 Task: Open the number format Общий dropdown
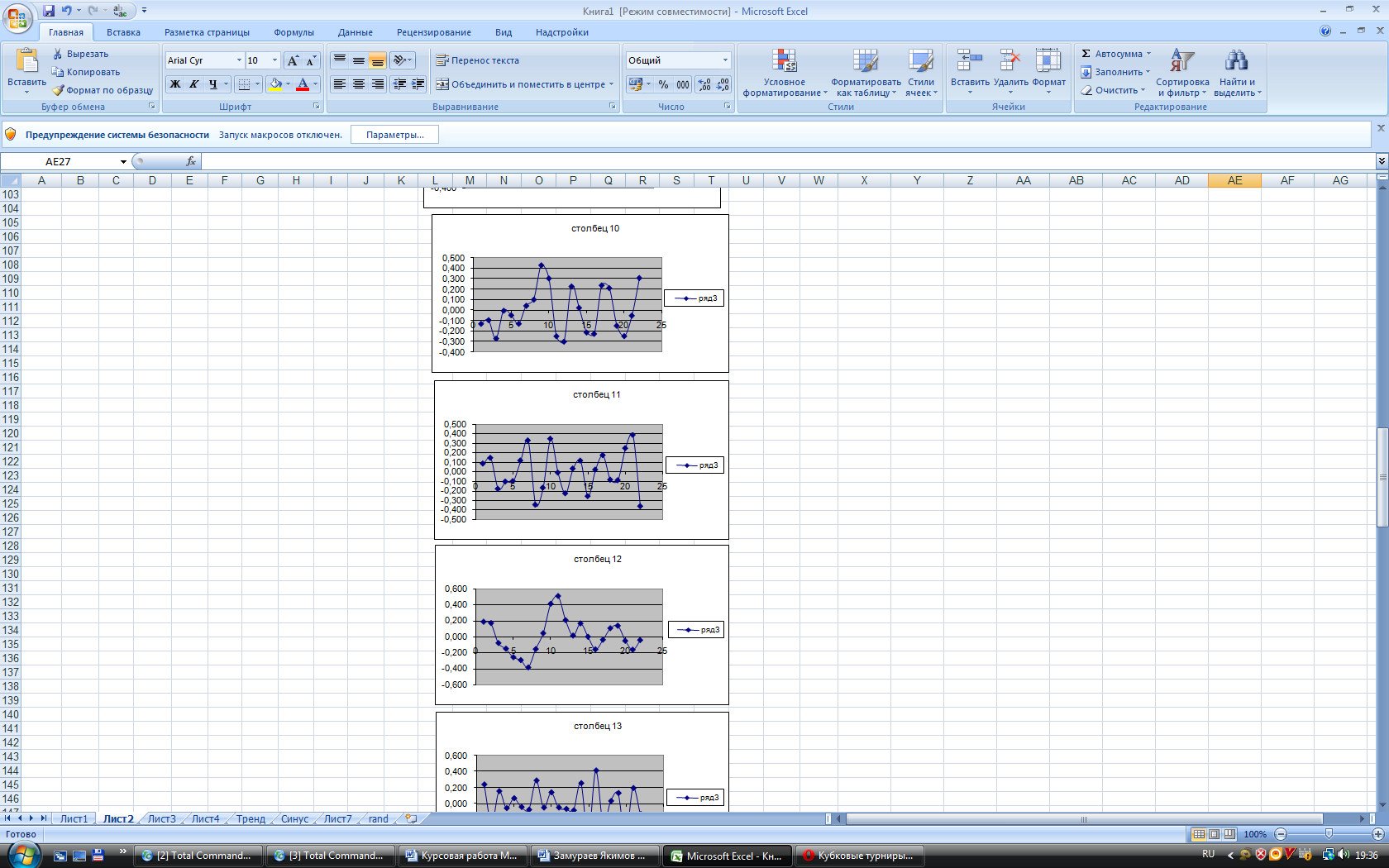pos(725,60)
